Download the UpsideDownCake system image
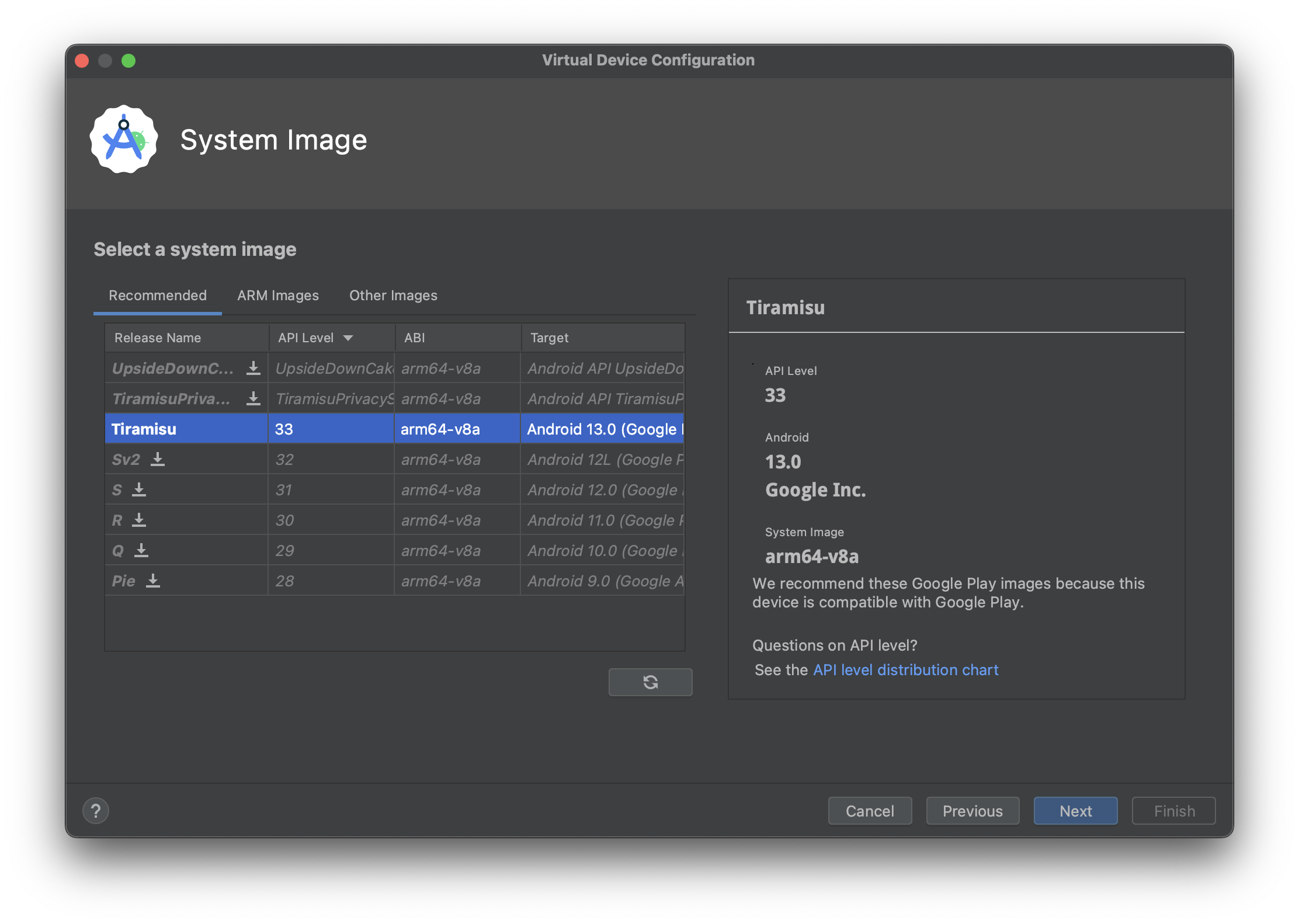Screen dimensions: 1299x924 click(x=253, y=368)
